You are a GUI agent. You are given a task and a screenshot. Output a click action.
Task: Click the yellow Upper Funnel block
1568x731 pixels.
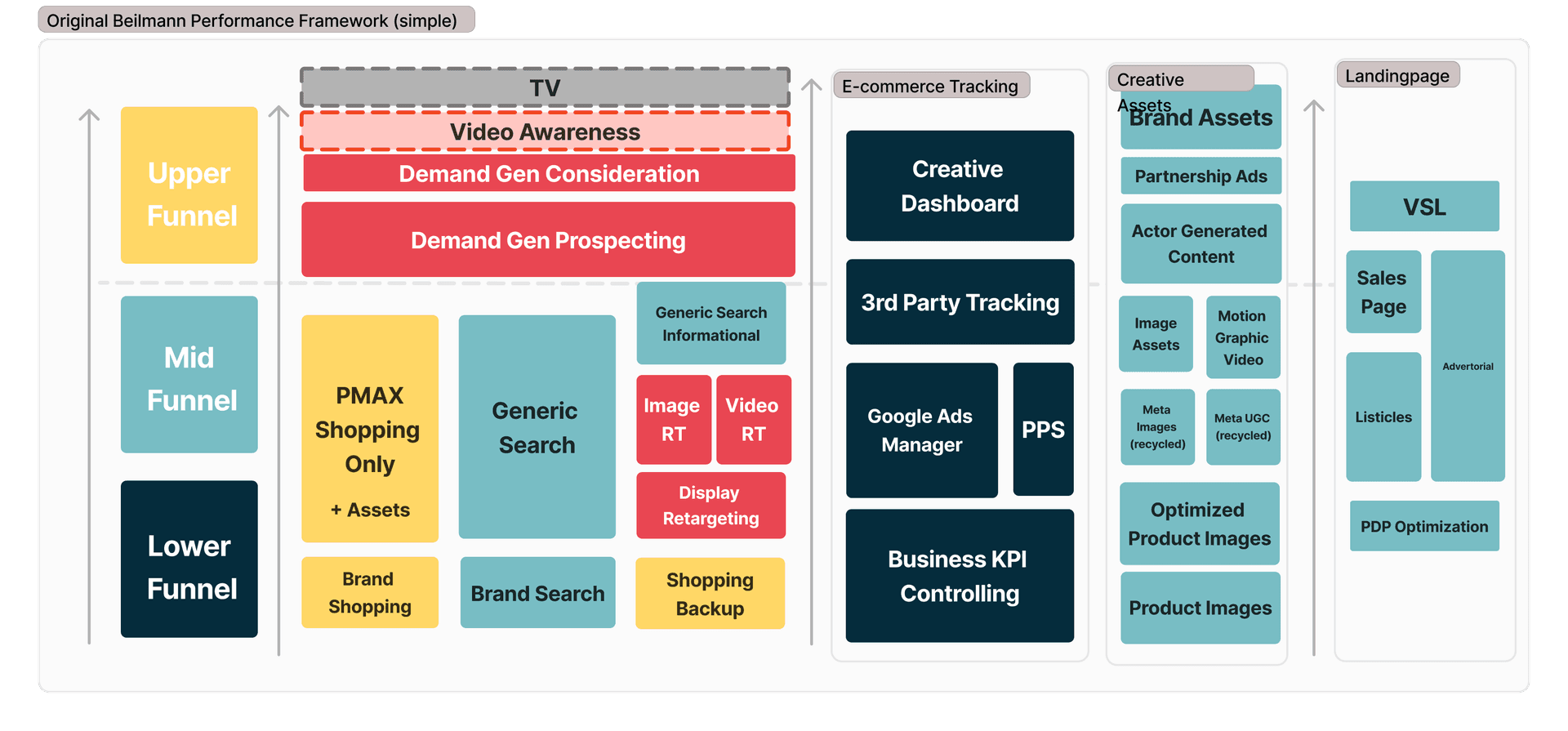[189, 185]
